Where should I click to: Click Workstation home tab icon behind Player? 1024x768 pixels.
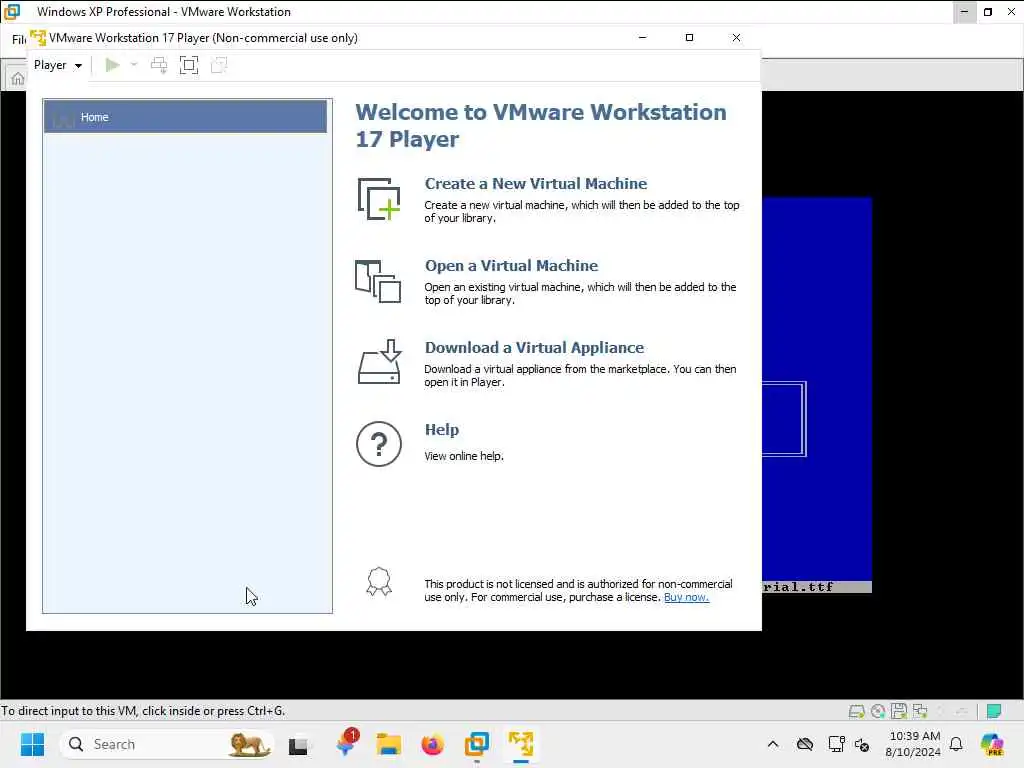(18, 78)
